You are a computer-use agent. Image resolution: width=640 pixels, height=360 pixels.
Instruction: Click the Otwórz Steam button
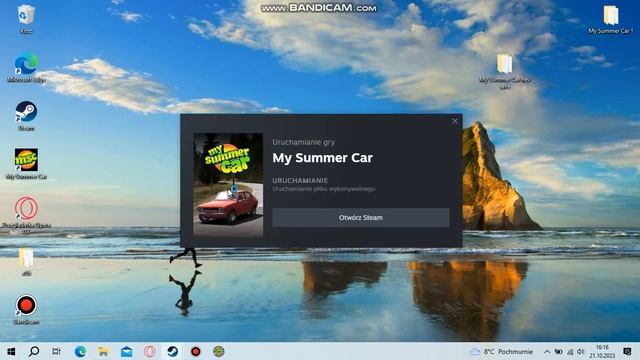point(361,218)
